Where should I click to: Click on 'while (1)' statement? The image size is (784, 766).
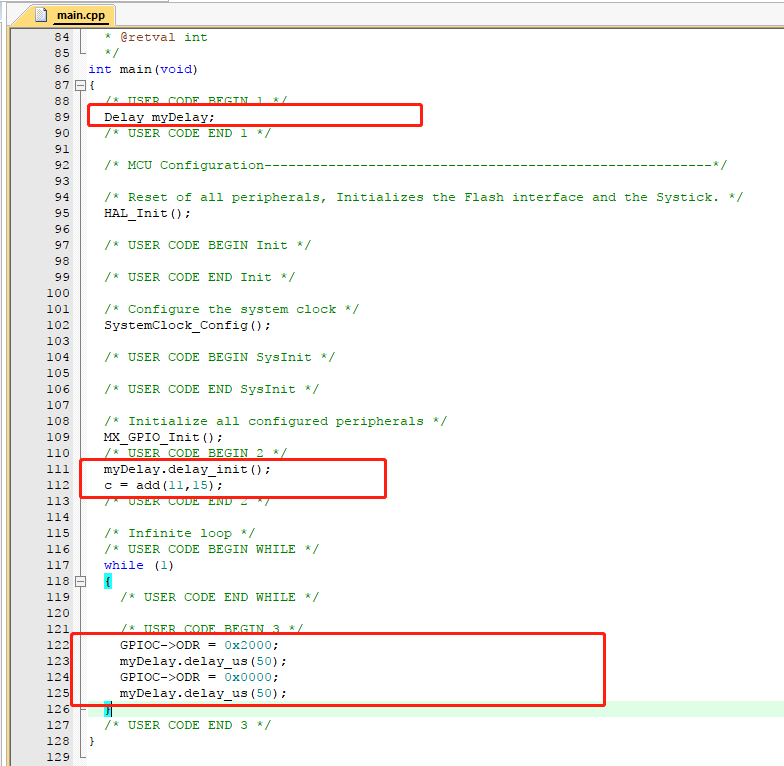138,566
